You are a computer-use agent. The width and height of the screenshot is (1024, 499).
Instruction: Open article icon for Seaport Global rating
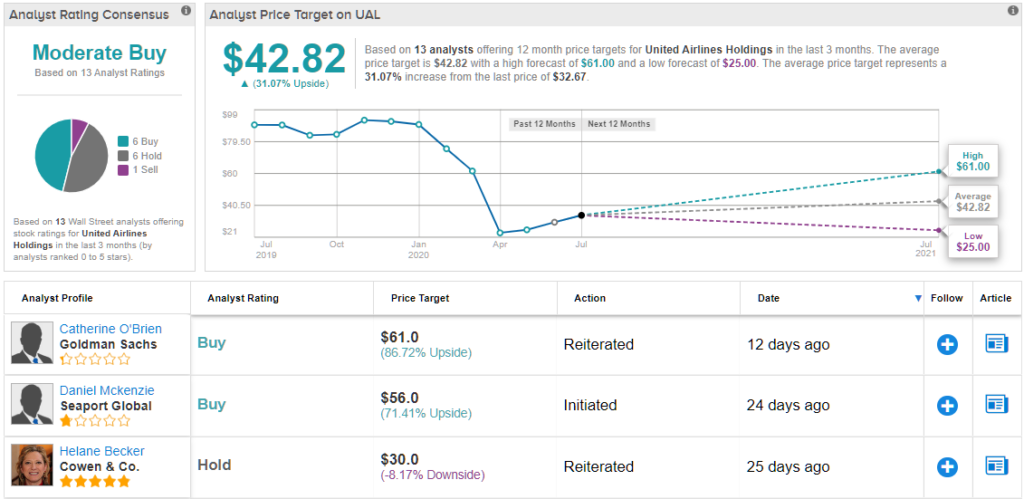(996, 406)
